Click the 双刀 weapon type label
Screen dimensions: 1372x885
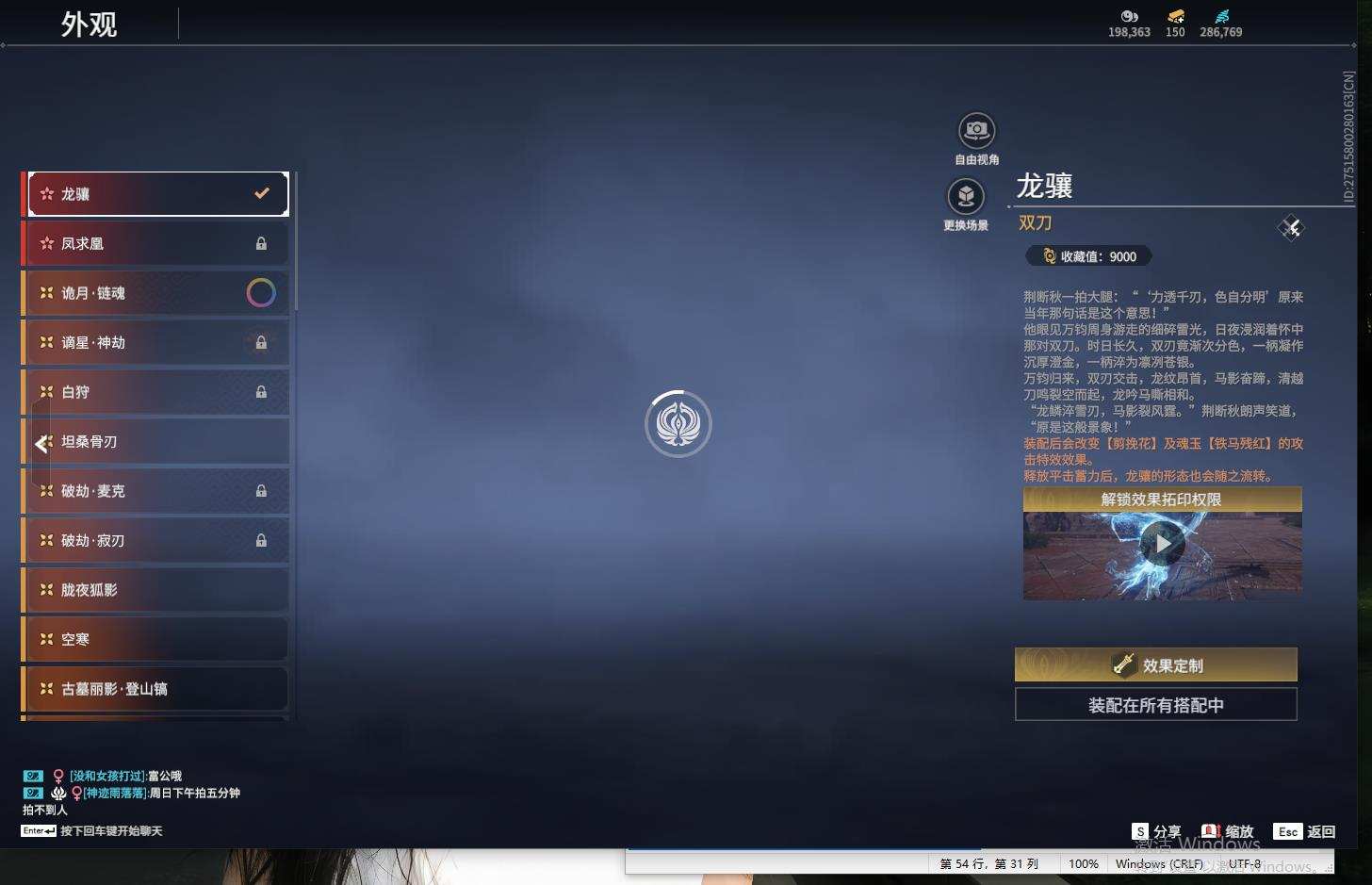(x=1035, y=223)
